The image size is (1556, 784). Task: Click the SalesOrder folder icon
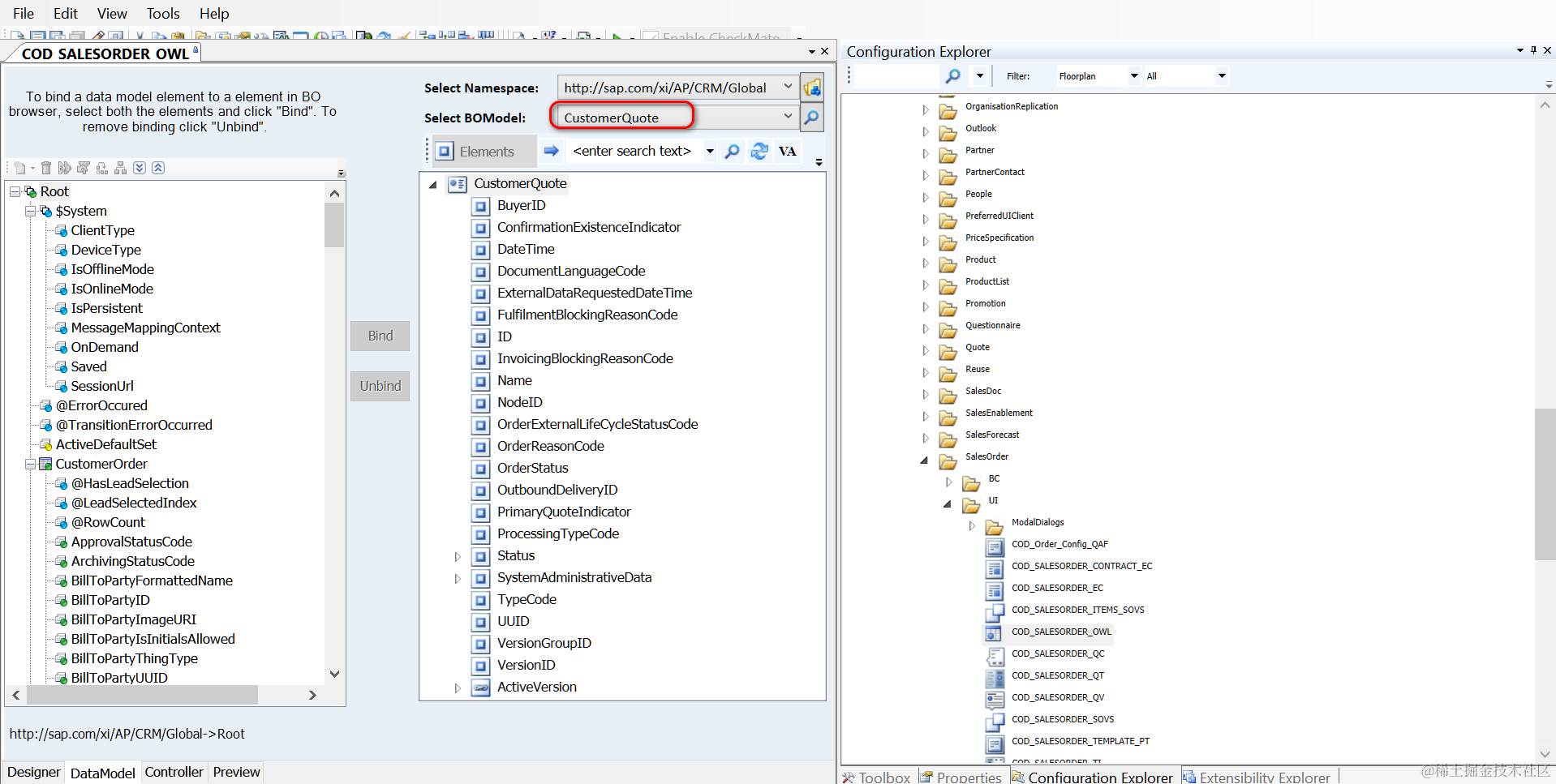pos(948,461)
